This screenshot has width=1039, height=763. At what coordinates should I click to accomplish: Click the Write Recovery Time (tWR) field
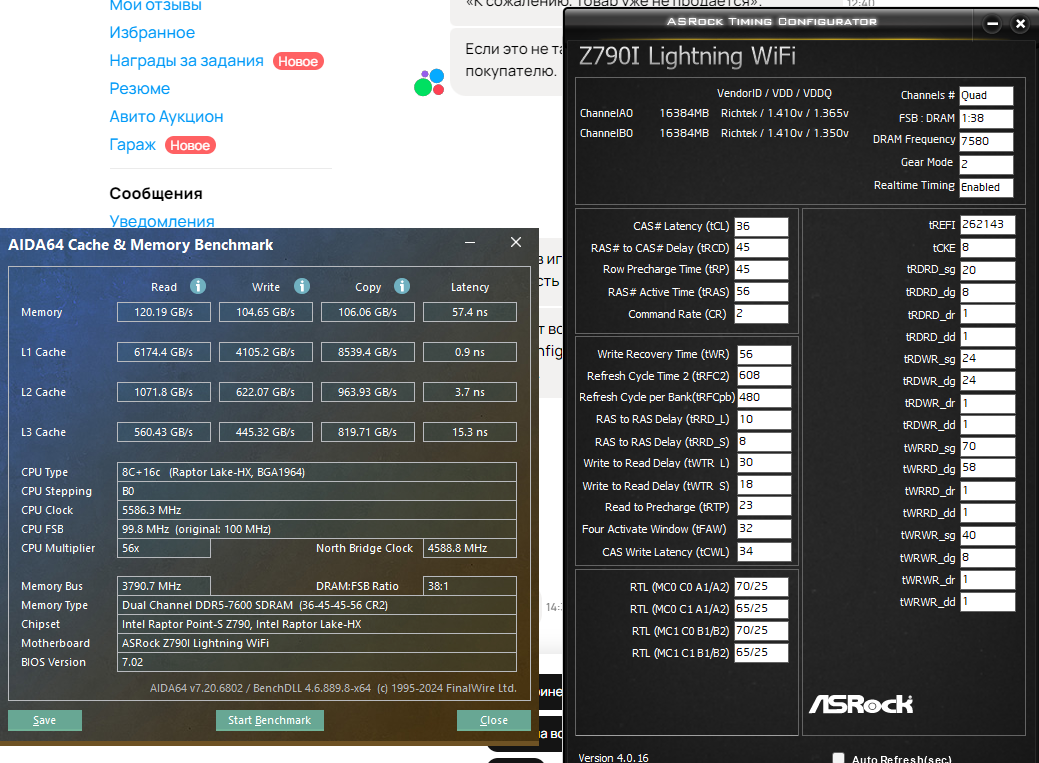click(764, 355)
